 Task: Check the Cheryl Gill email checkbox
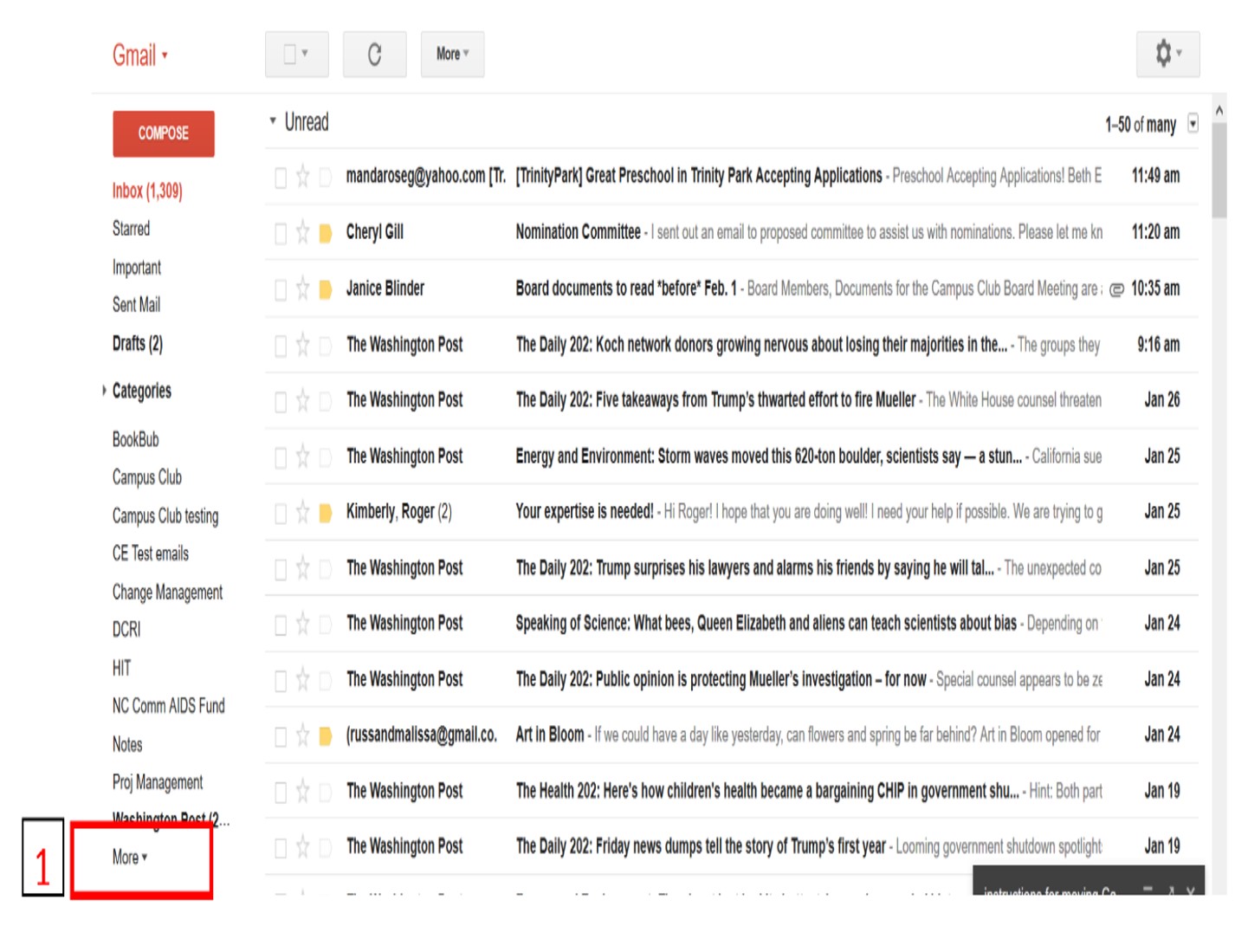[281, 234]
